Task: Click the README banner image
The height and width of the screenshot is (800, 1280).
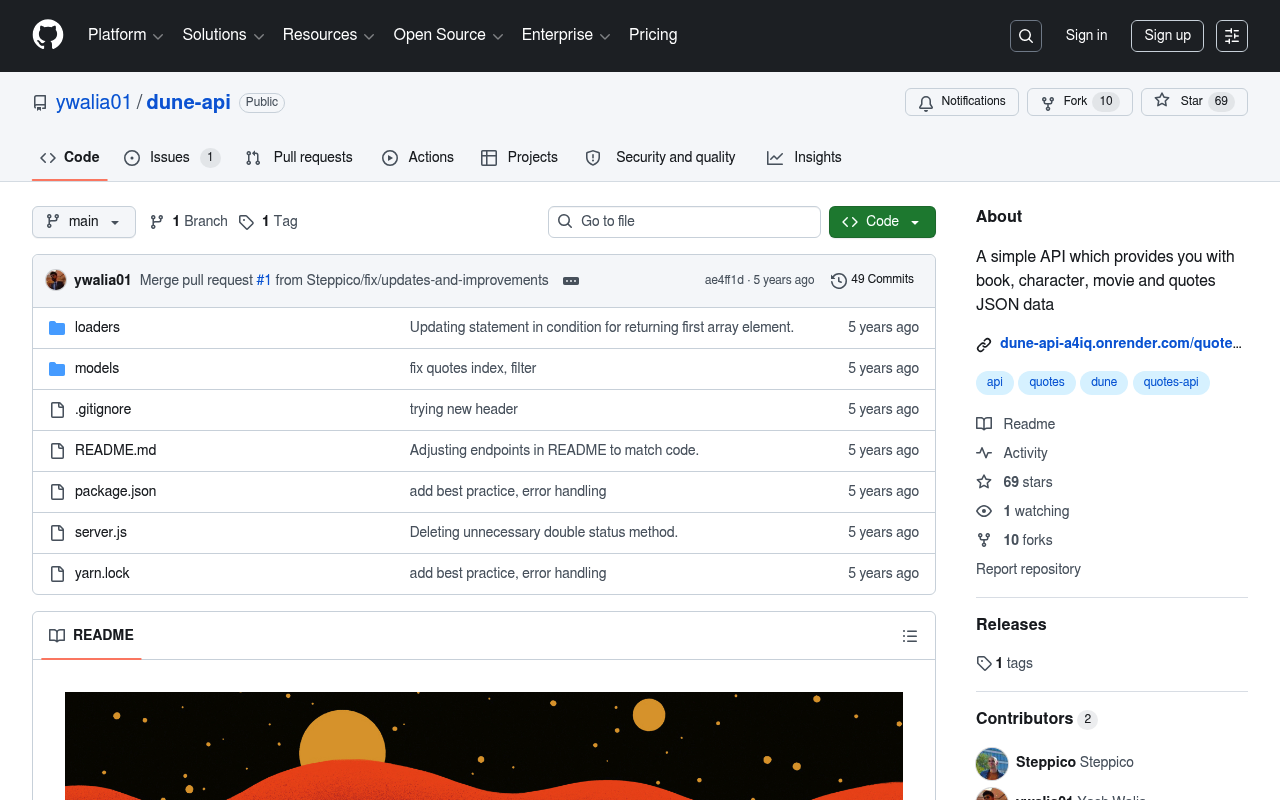Action: (x=484, y=746)
